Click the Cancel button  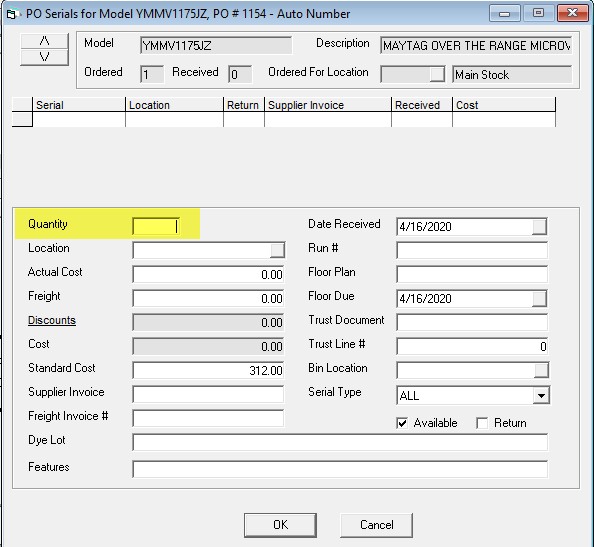(x=376, y=525)
